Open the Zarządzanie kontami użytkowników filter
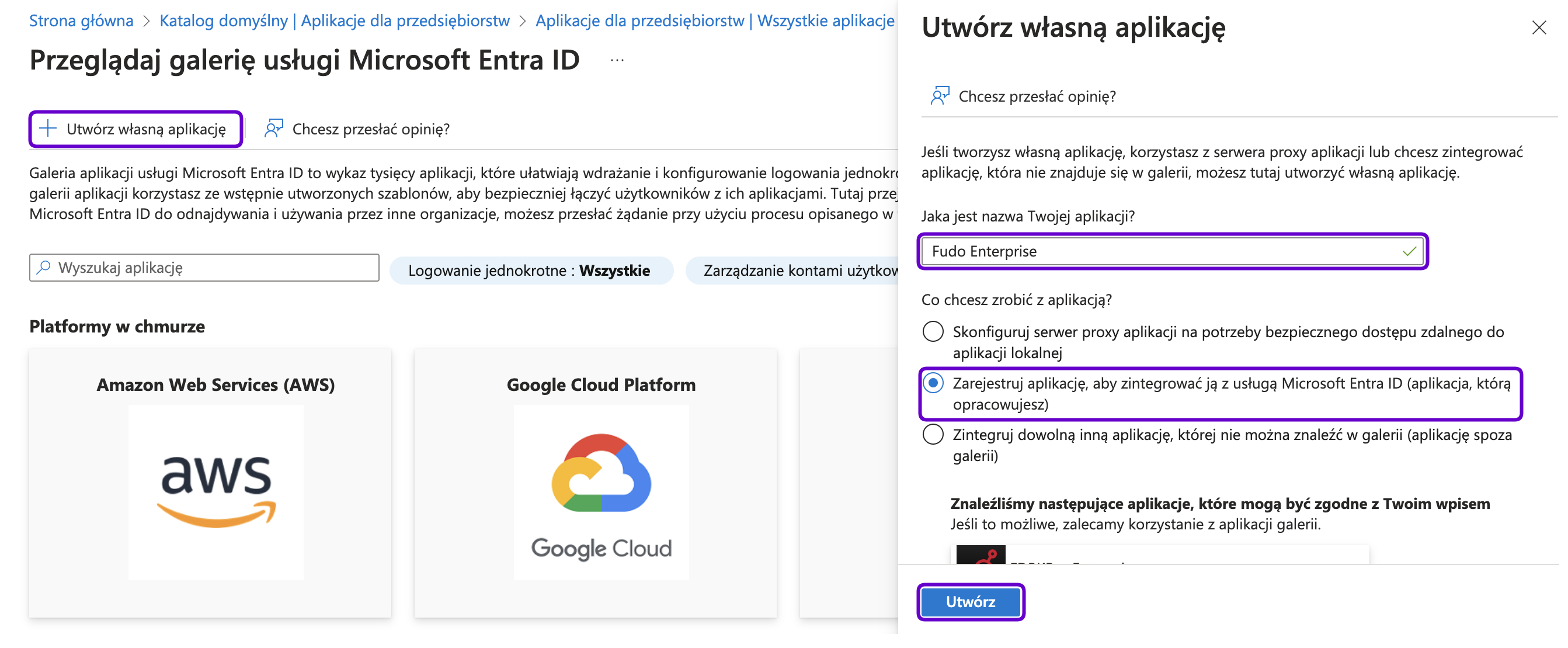Image resolution: width=1568 pixels, height=648 pixels. point(792,271)
